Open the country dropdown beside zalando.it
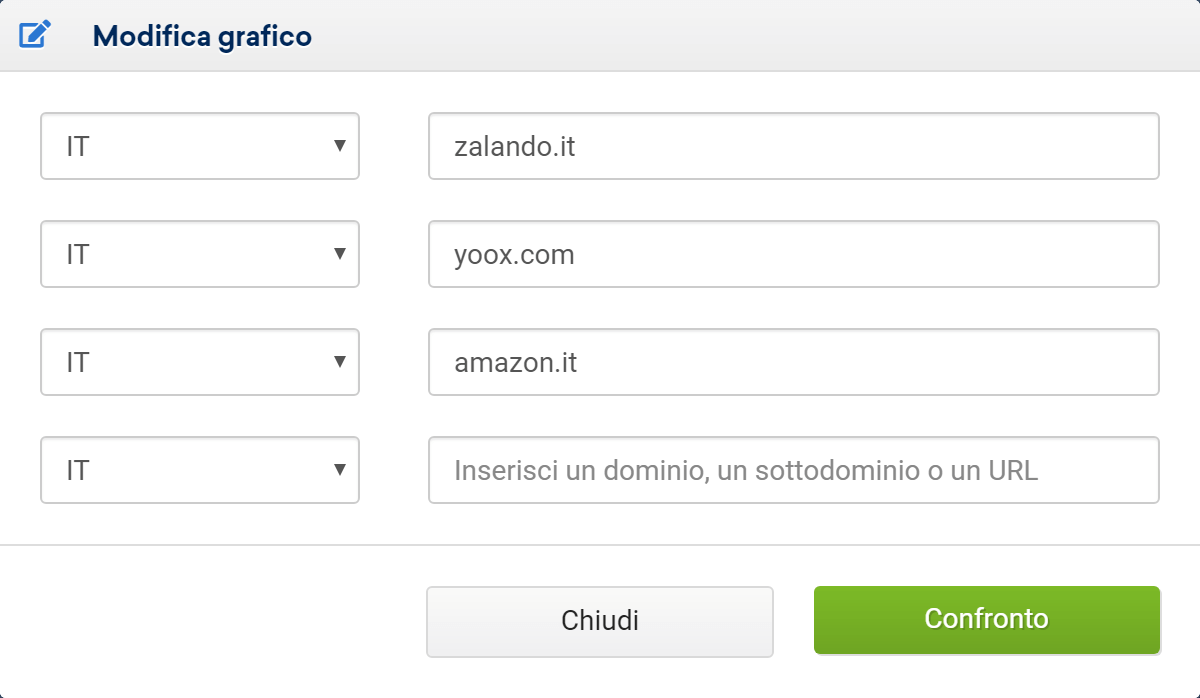This screenshot has width=1200, height=698. (200, 146)
